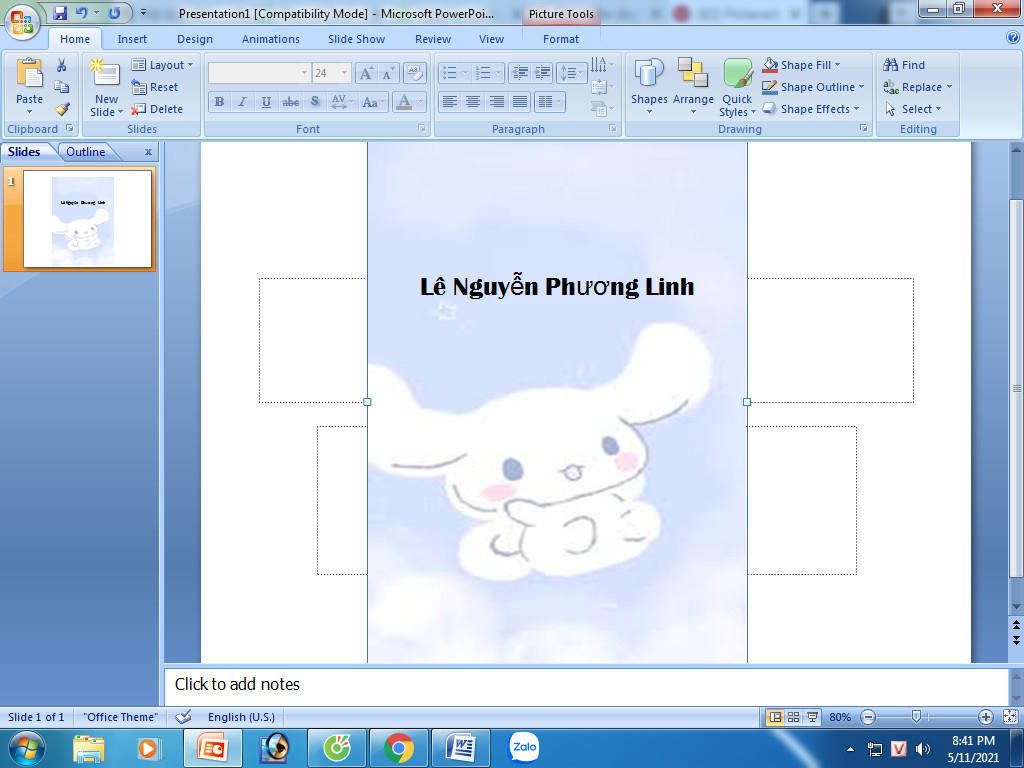Open the Shapes gallery
The image size is (1024, 768).
coord(648,86)
